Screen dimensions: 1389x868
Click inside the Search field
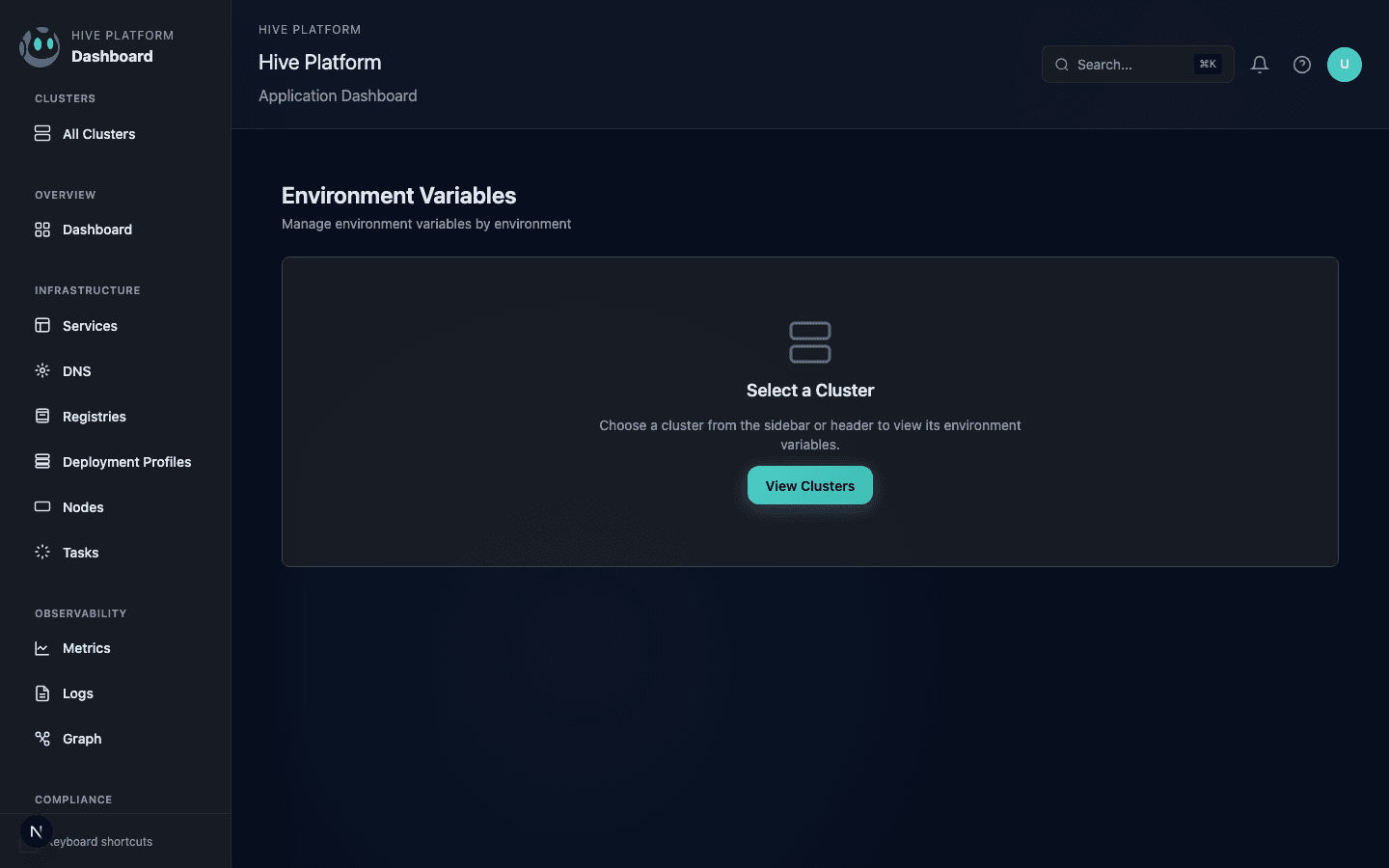(1129, 65)
